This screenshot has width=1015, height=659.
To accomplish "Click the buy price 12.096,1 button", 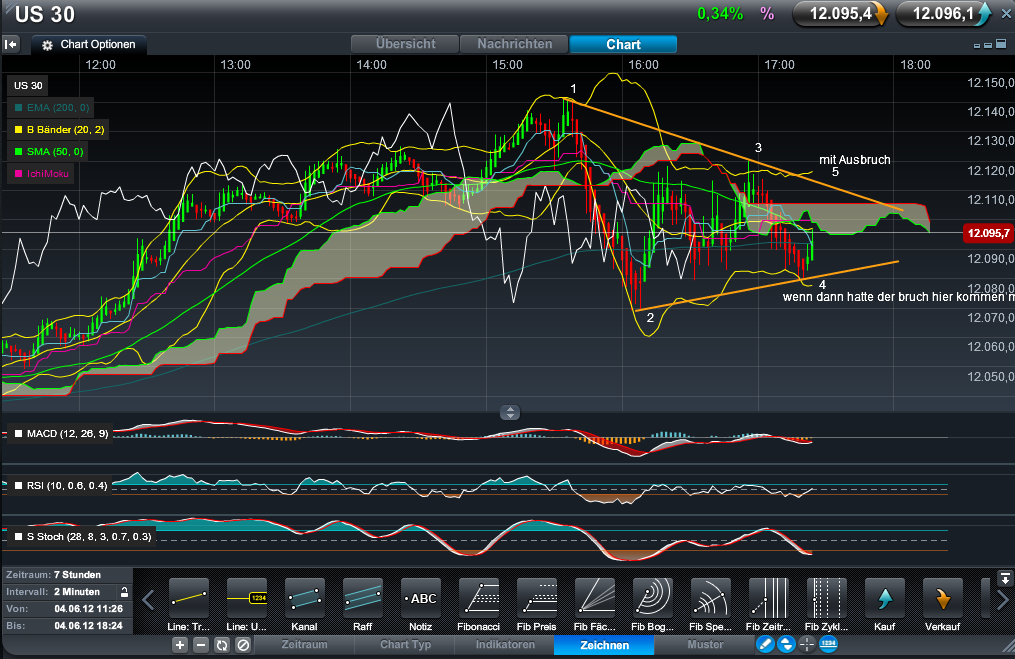I will [x=944, y=14].
